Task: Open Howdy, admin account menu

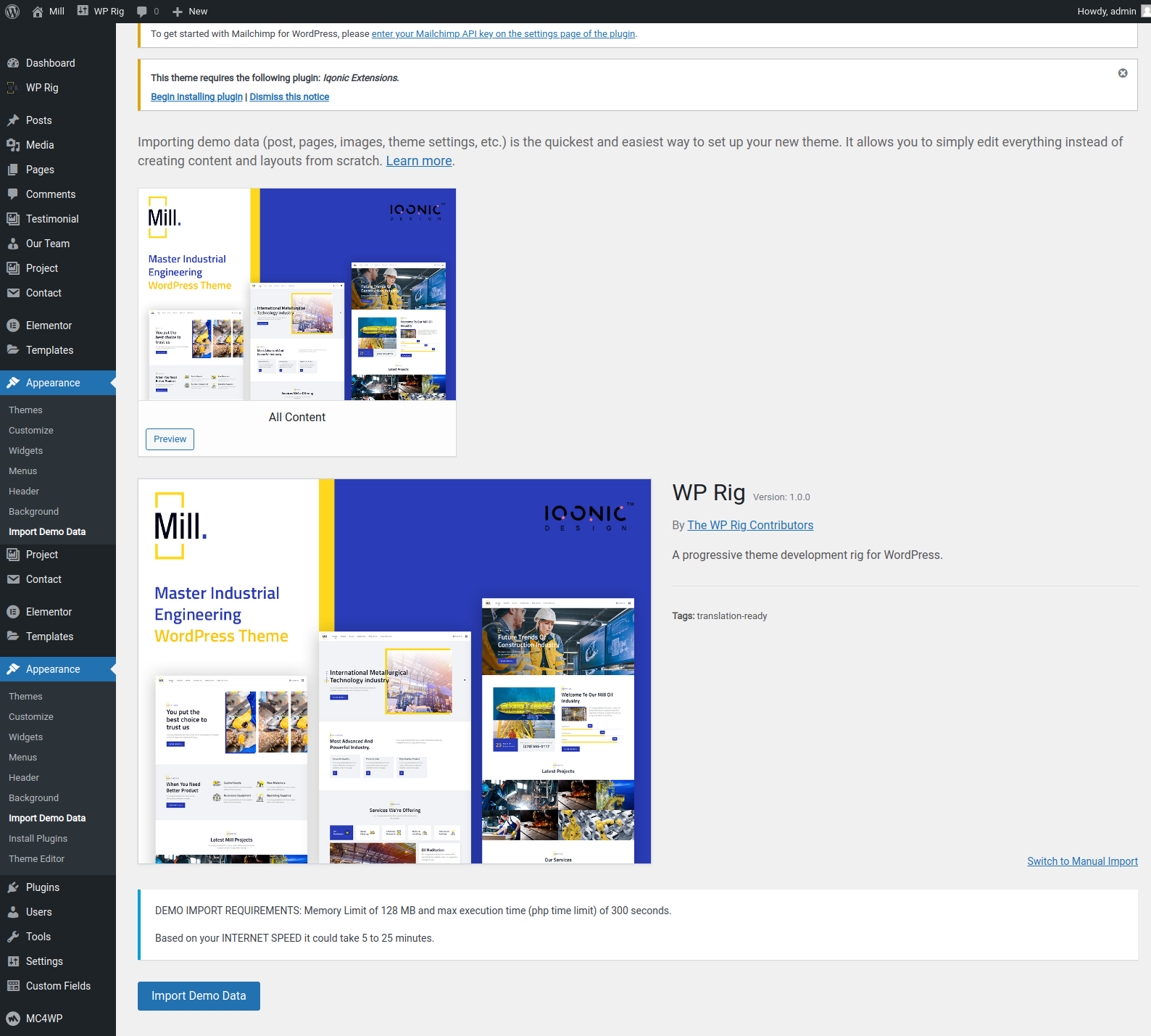Action: coord(1112,12)
